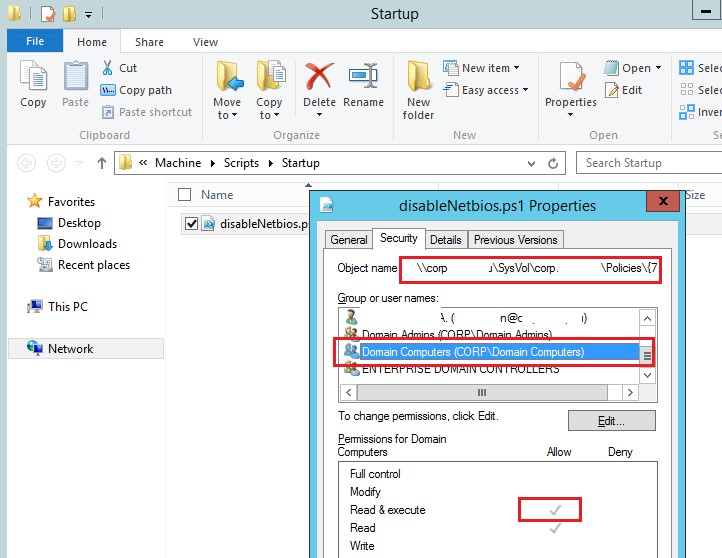Select ENTERPRISE DOMAIN CONTROLLERS entry
The image size is (722, 558).
click(x=460, y=369)
